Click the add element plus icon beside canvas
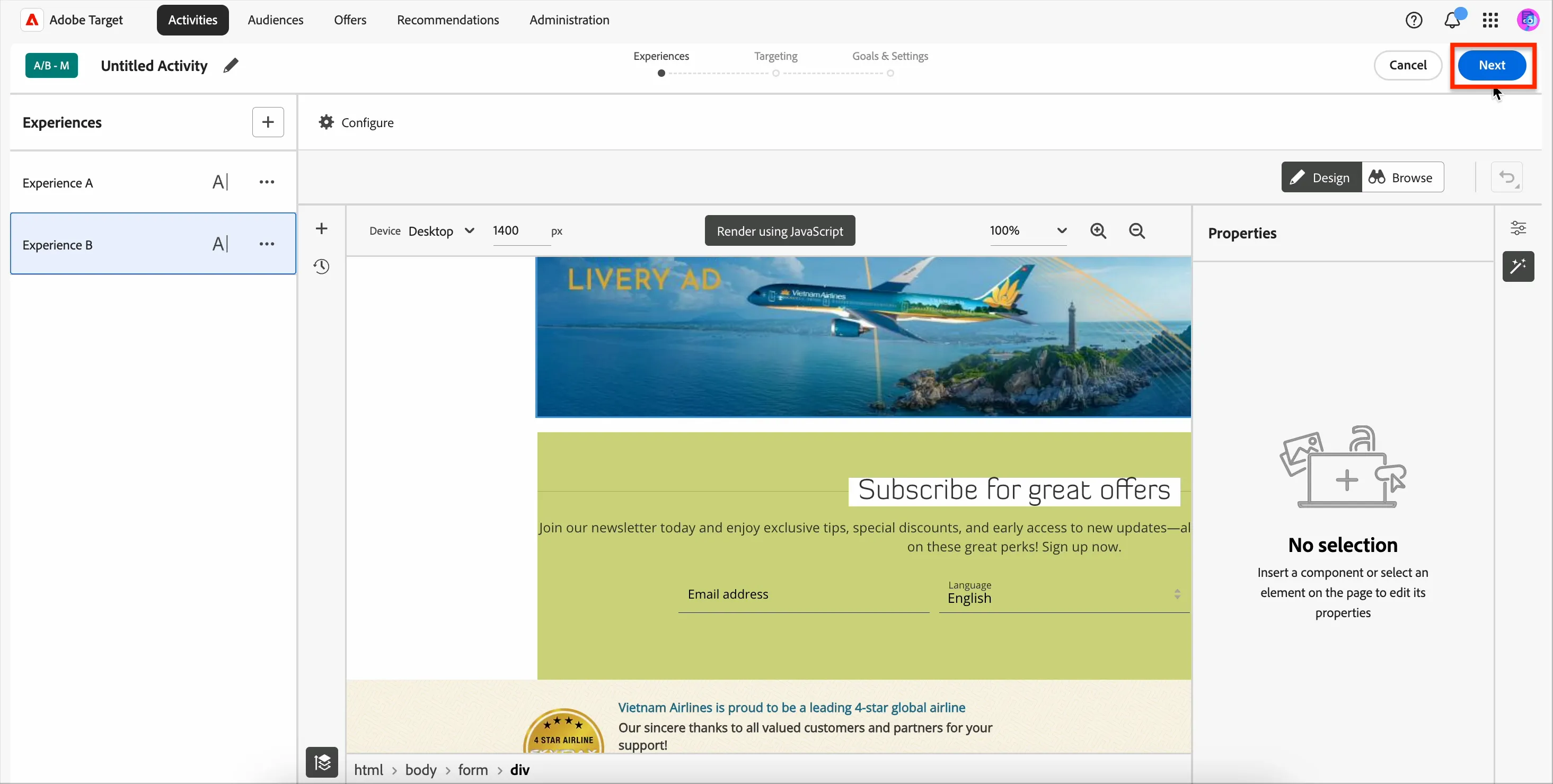The height and width of the screenshot is (784, 1553). pyautogui.click(x=321, y=228)
